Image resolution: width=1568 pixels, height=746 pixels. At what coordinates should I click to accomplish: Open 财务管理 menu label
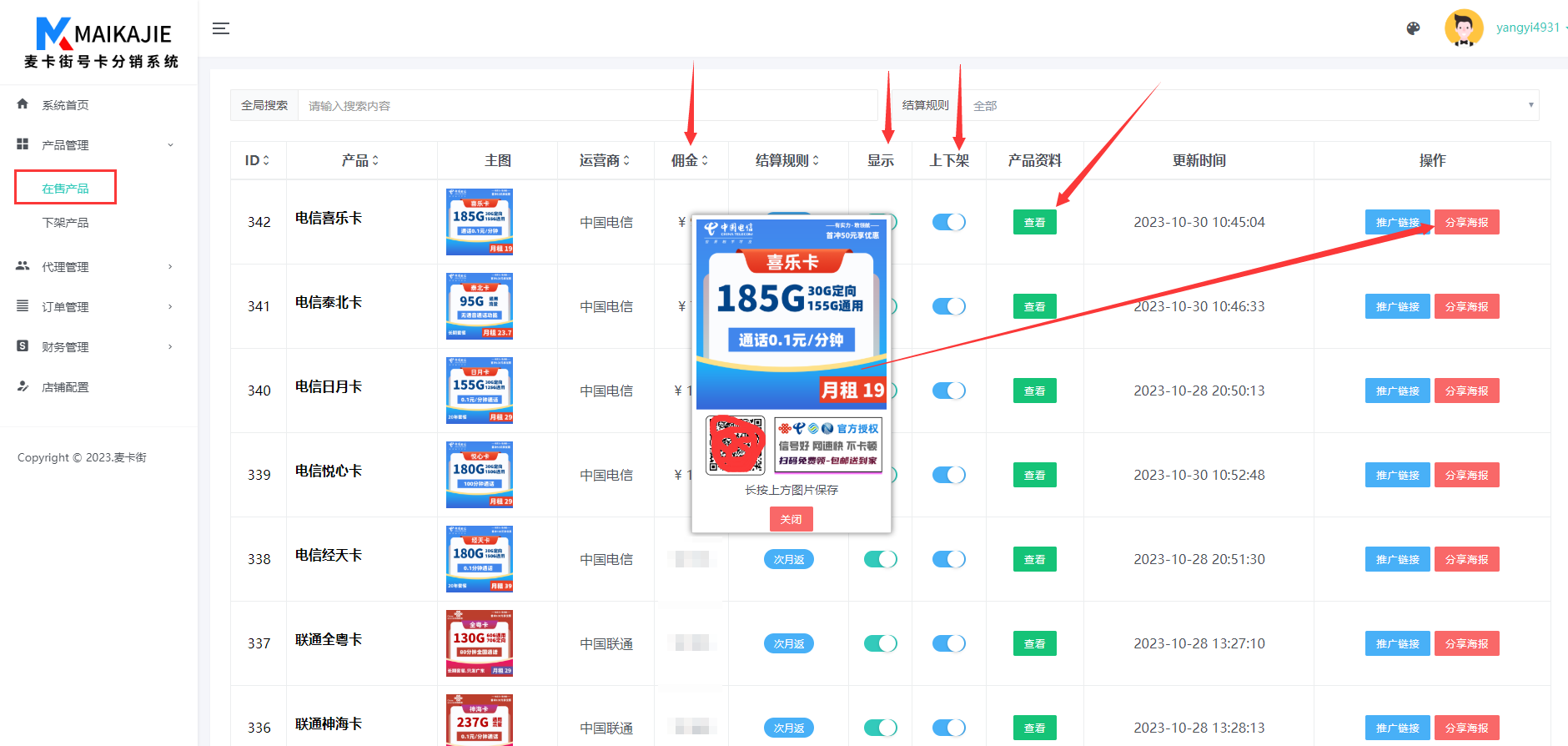[x=65, y=346]
